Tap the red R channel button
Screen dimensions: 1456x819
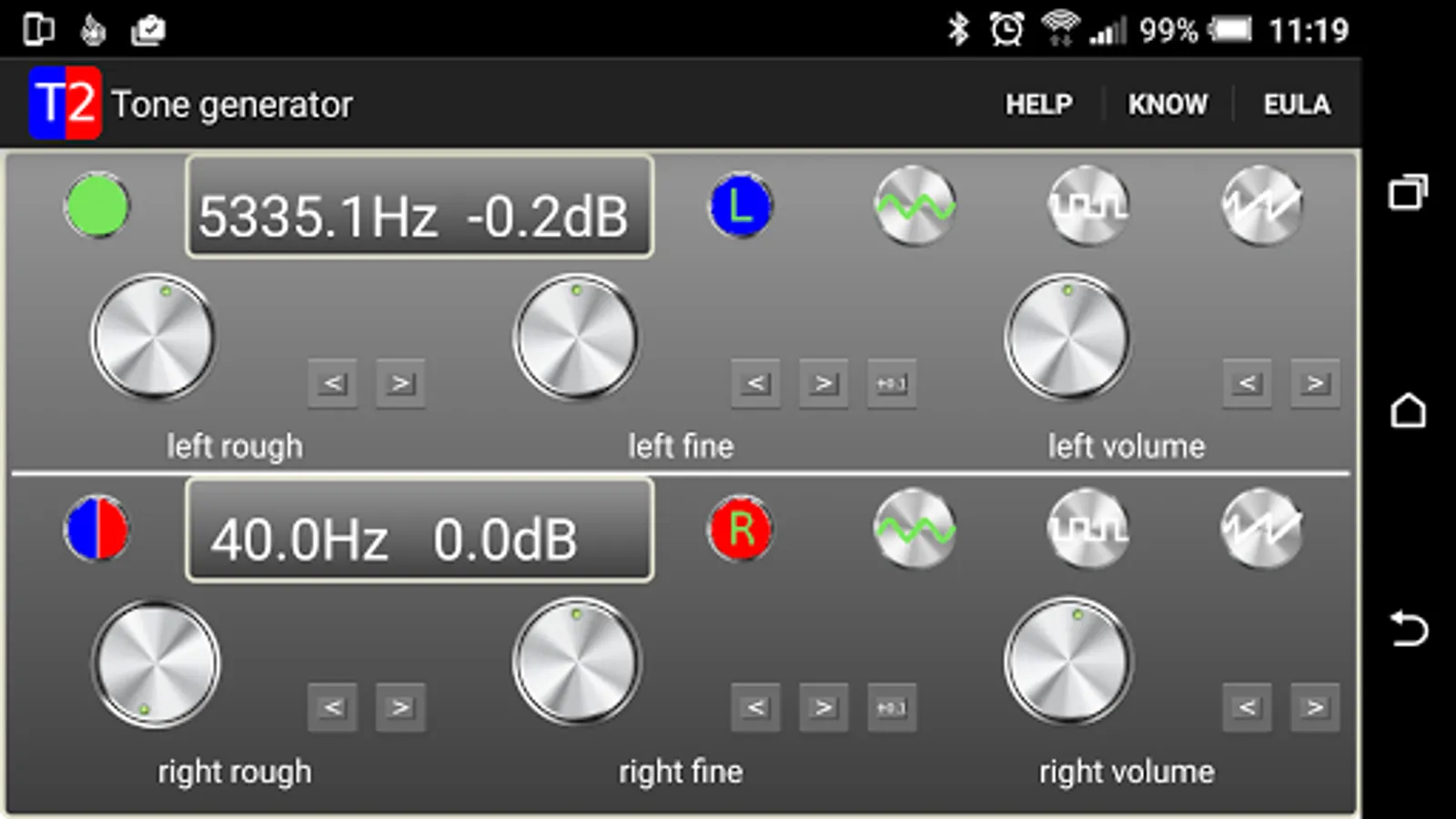pos(741,529)
